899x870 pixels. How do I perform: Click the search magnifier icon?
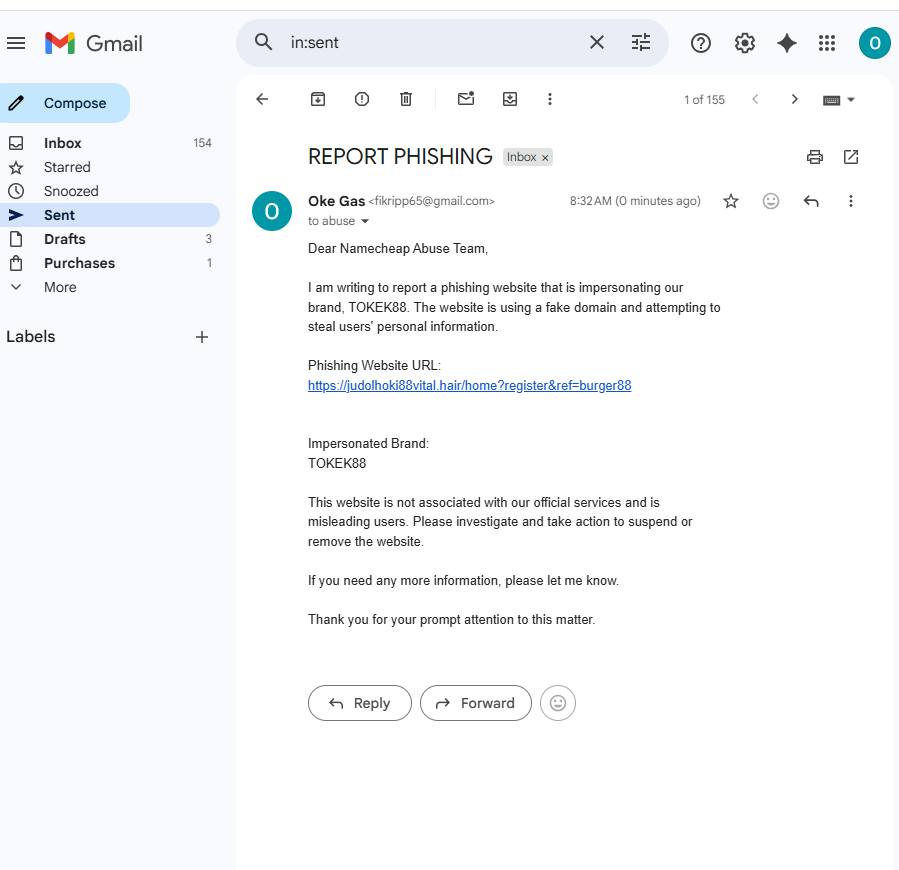pyautogui.click(x=263, y=42)
